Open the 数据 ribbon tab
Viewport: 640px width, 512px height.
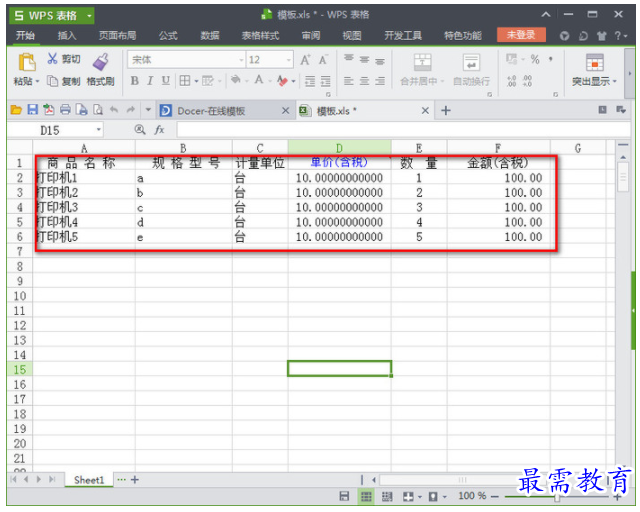point(210,36)
